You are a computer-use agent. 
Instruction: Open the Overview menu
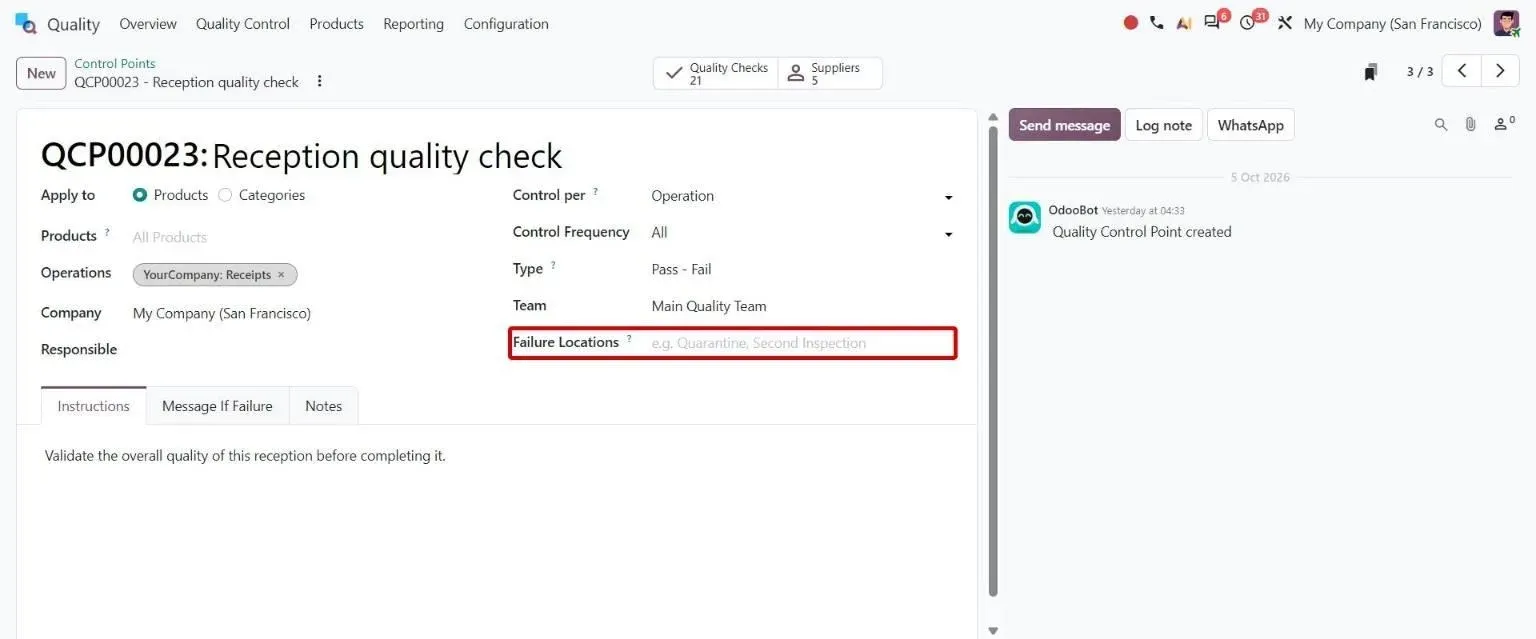point(148,23)
